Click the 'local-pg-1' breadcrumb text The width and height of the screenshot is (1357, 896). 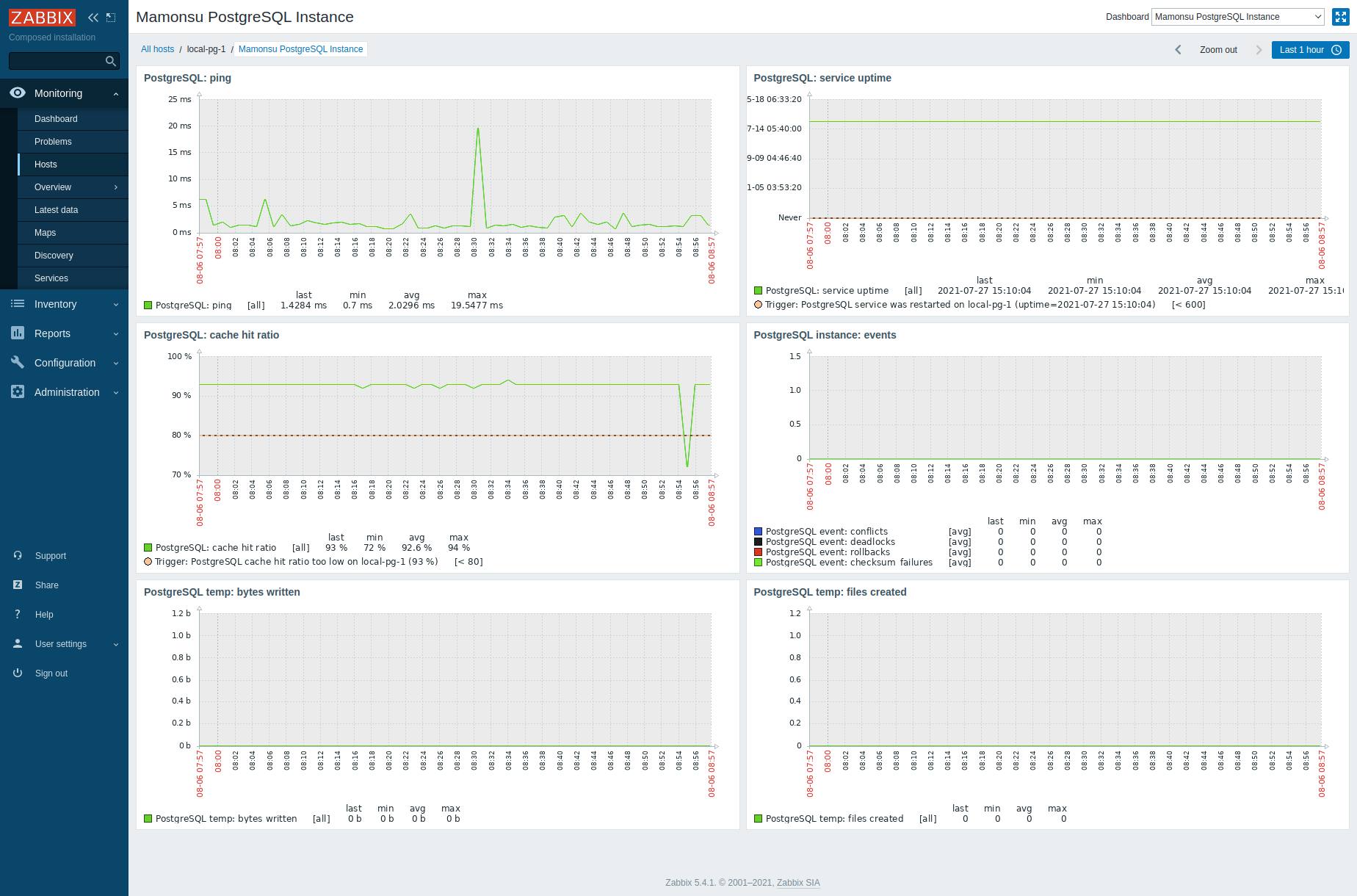pyautogui.click(x=206, y=49)
